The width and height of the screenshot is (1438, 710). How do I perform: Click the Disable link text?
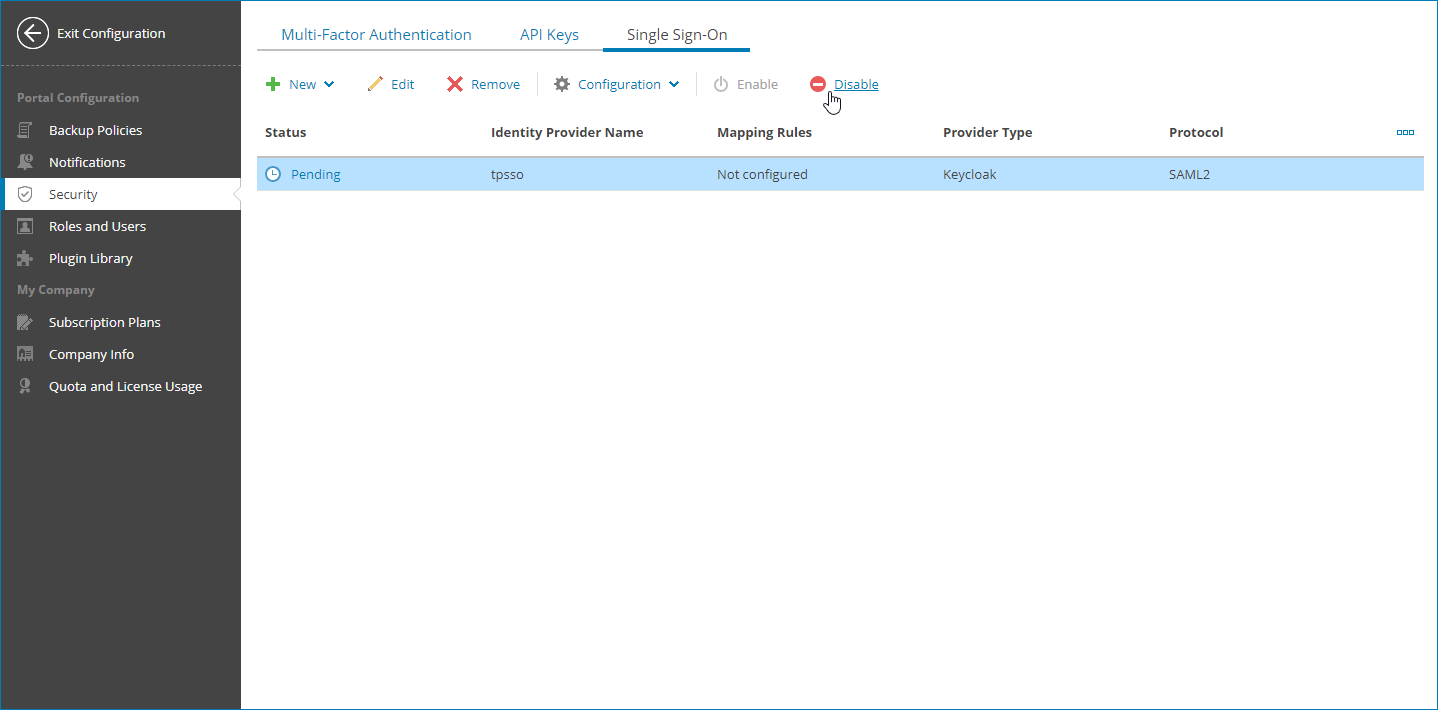tap(856, 84)
